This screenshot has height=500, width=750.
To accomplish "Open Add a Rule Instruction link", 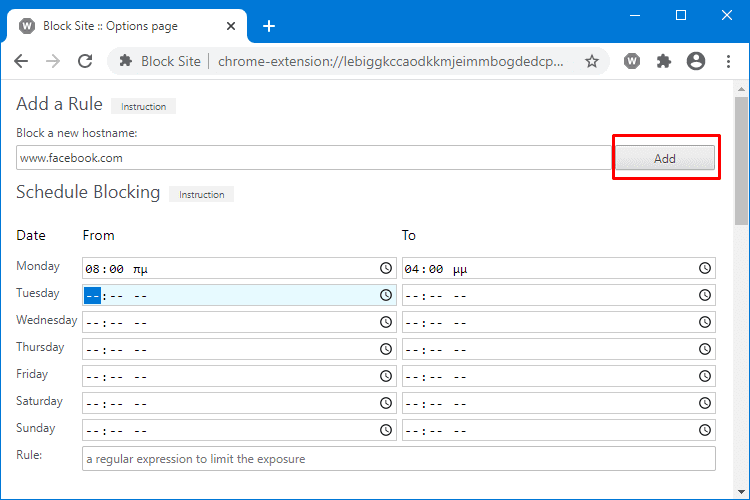I will 143,106.
